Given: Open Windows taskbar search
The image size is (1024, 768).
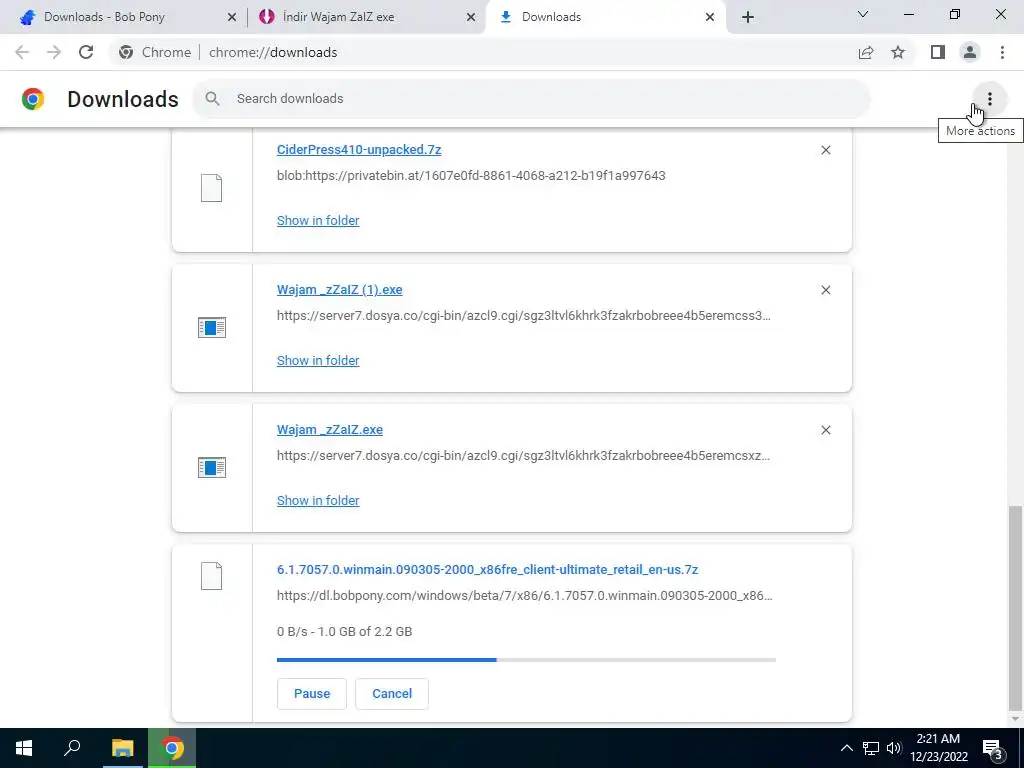Looking at the screenshot, I should click(72, 748).
